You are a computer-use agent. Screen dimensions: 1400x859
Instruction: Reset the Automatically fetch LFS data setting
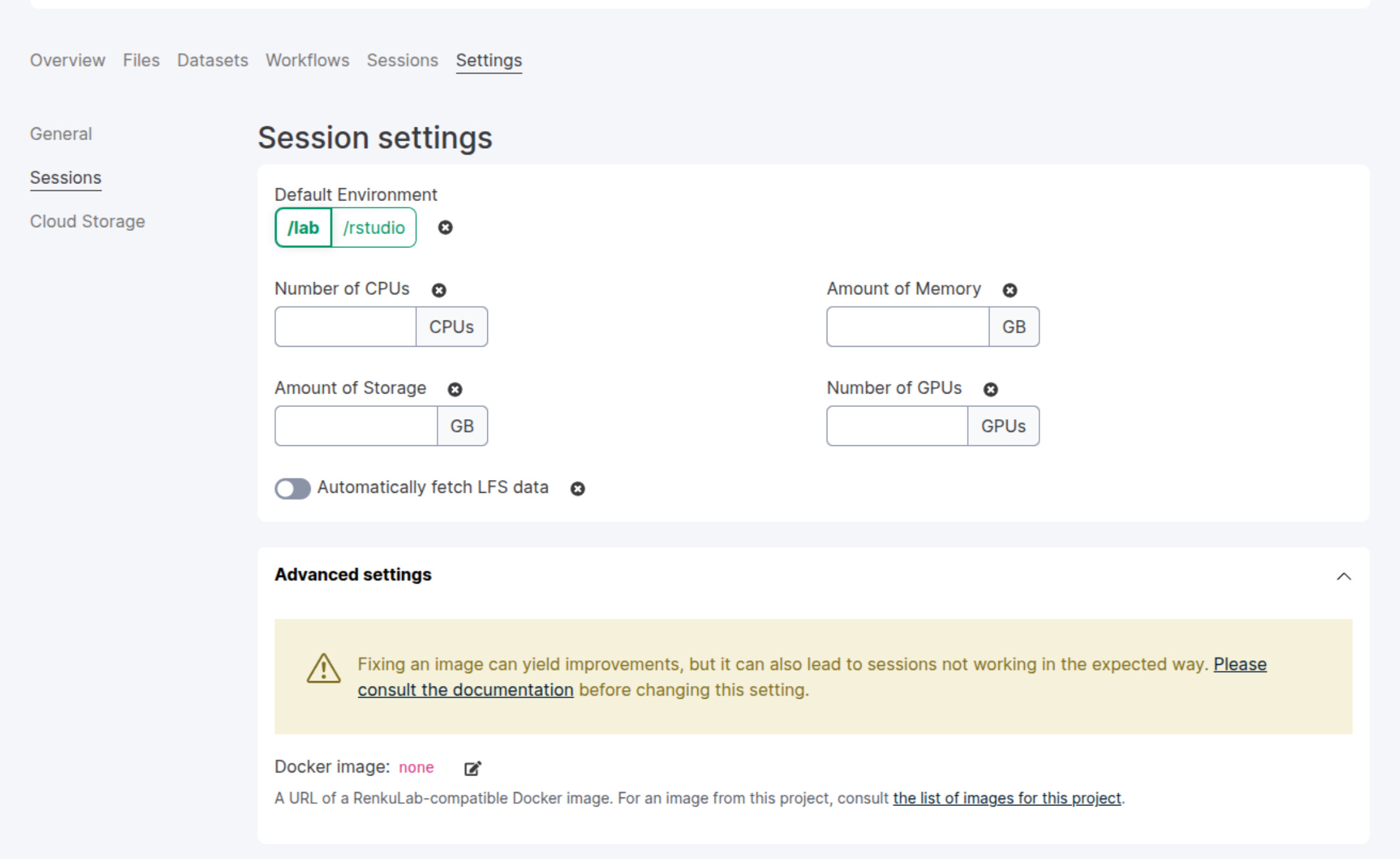[577, 489]
